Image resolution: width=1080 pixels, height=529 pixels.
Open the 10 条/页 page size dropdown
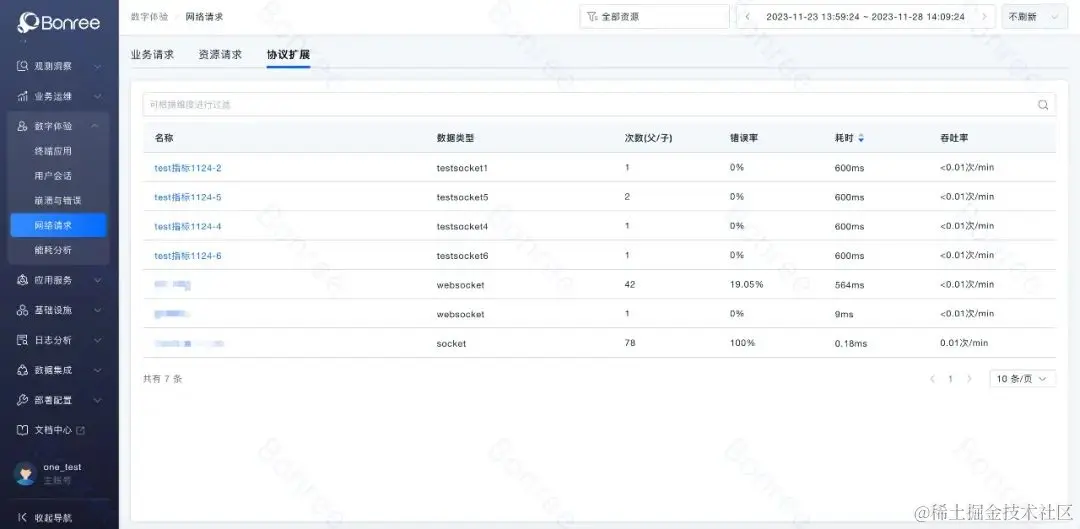(1022, 379)
